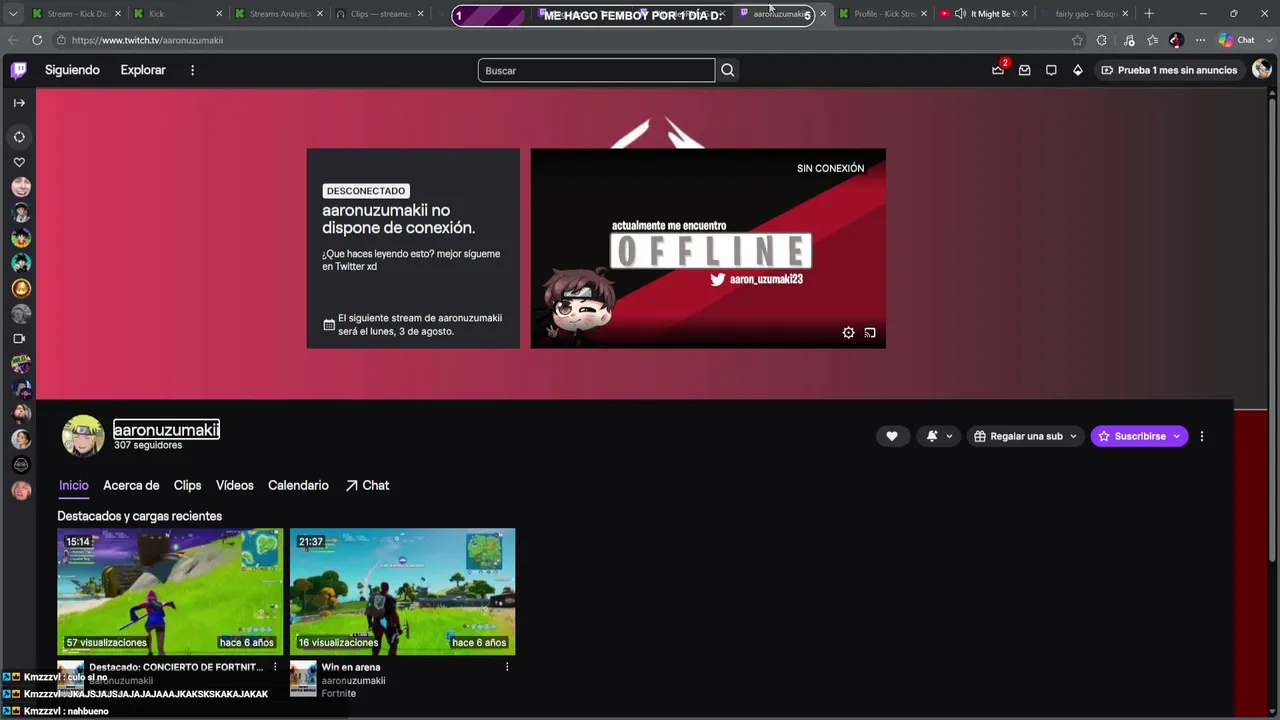Switch to the Clips — streamer browser tab
The width and height of the screenshot is (1280, 720).
coord(380,14)
